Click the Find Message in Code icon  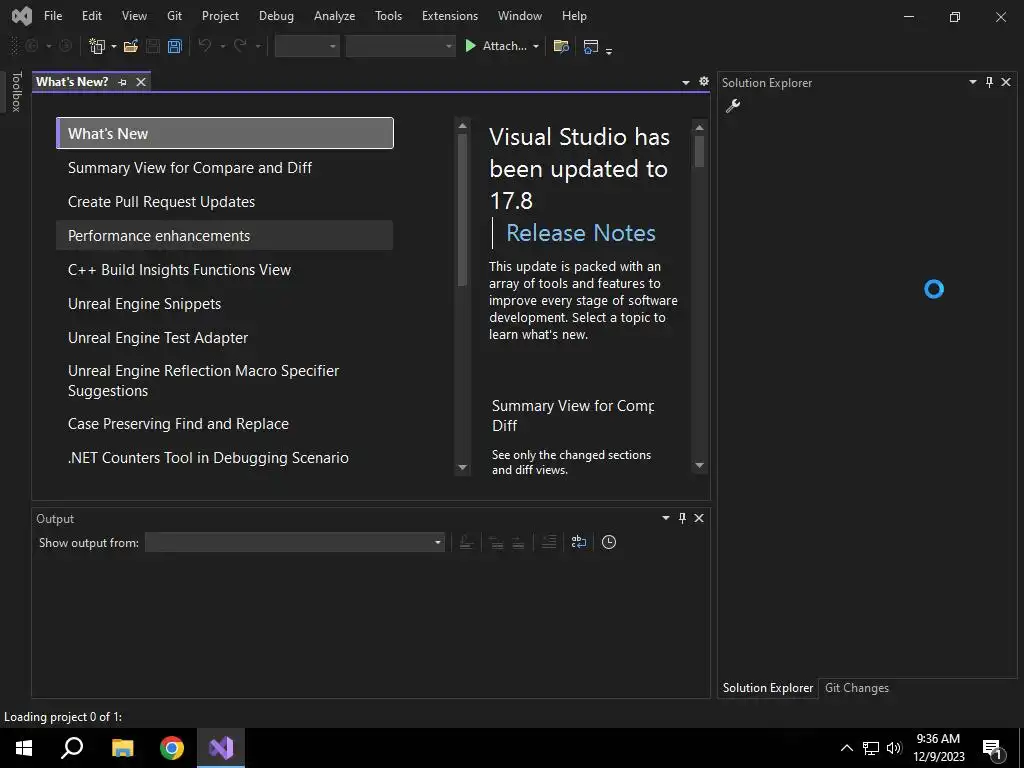click(466, 542)
